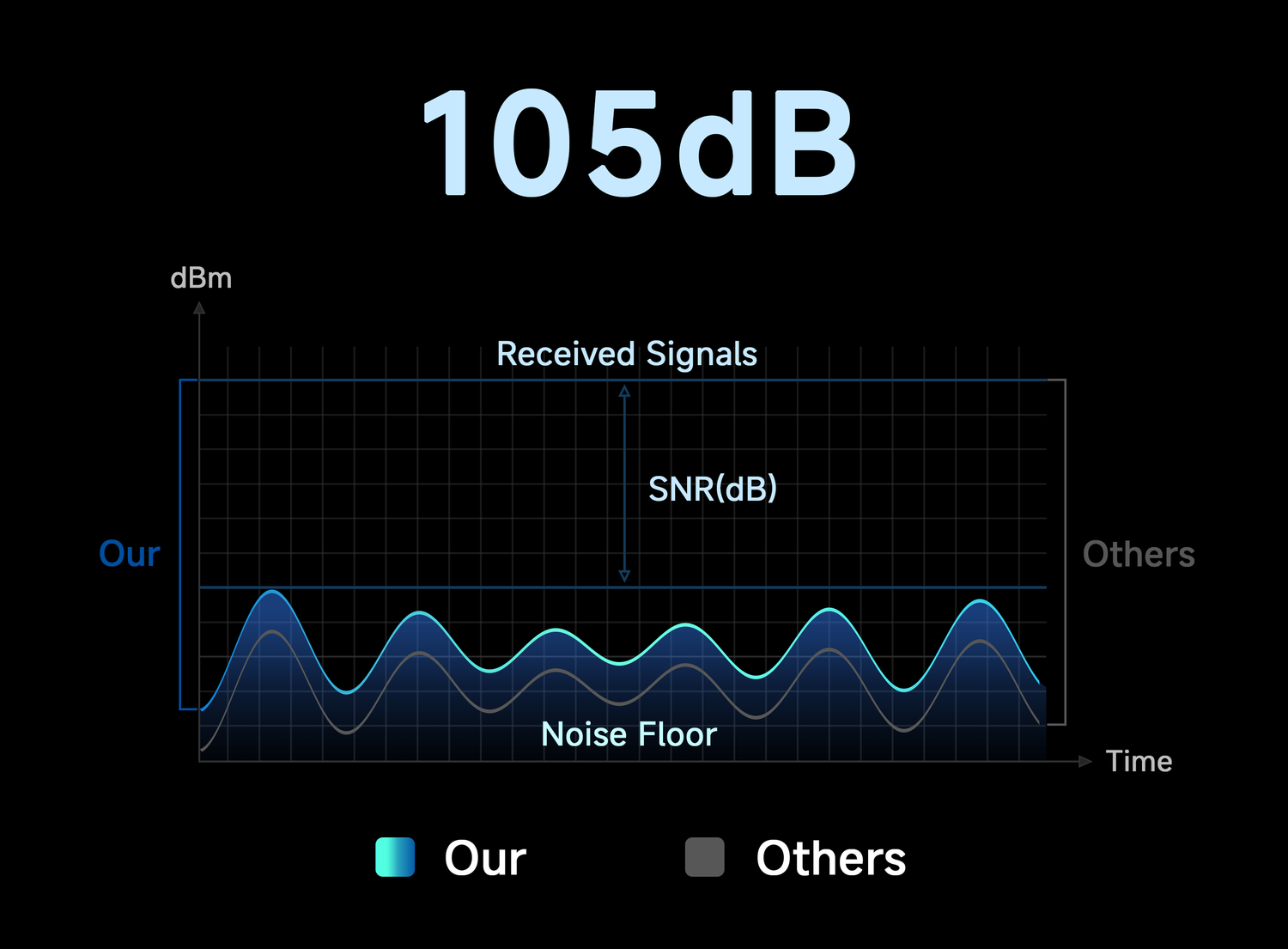Click the gray Others legend swatch
The height and width of the screenshot is (949, 1288).
pos(704,857)
